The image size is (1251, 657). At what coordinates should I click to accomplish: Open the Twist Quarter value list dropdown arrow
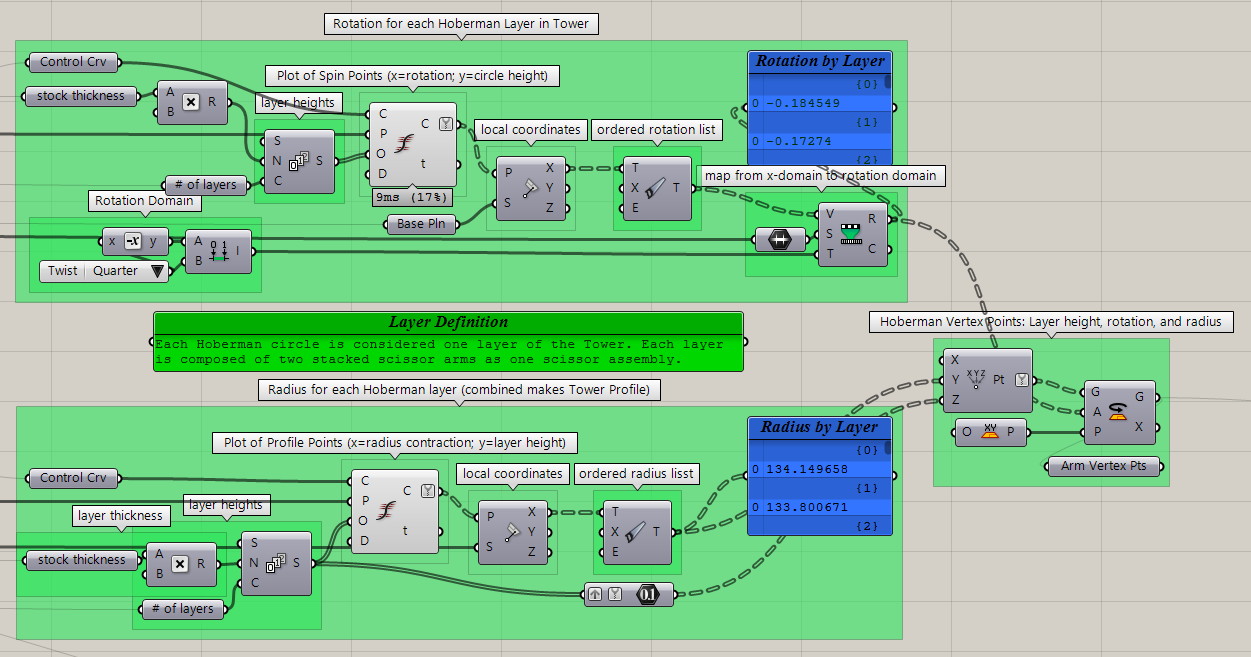pyautogui.click(x=157, y=271)
